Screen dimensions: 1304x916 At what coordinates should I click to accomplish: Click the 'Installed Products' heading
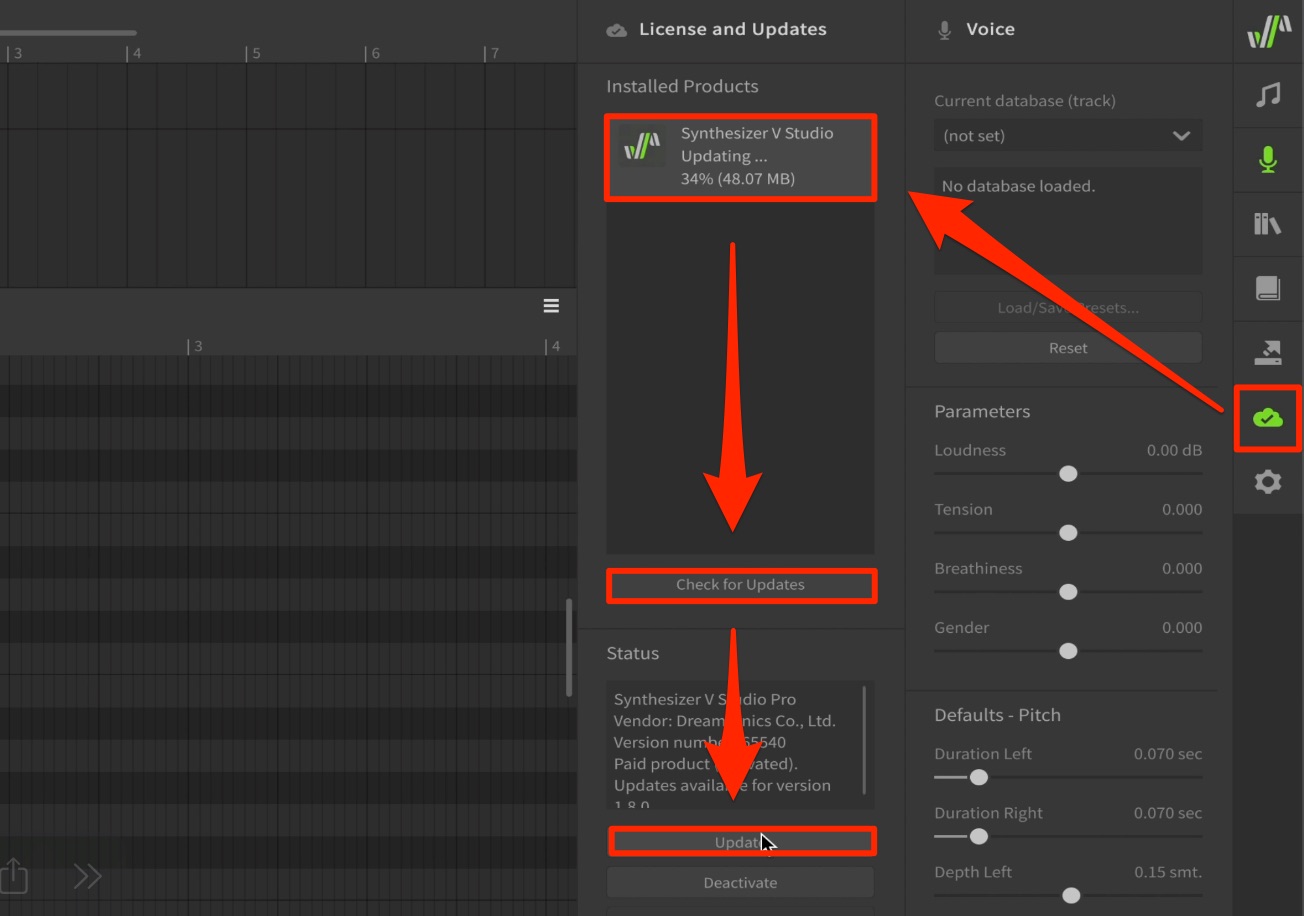[x=682, y=86]
